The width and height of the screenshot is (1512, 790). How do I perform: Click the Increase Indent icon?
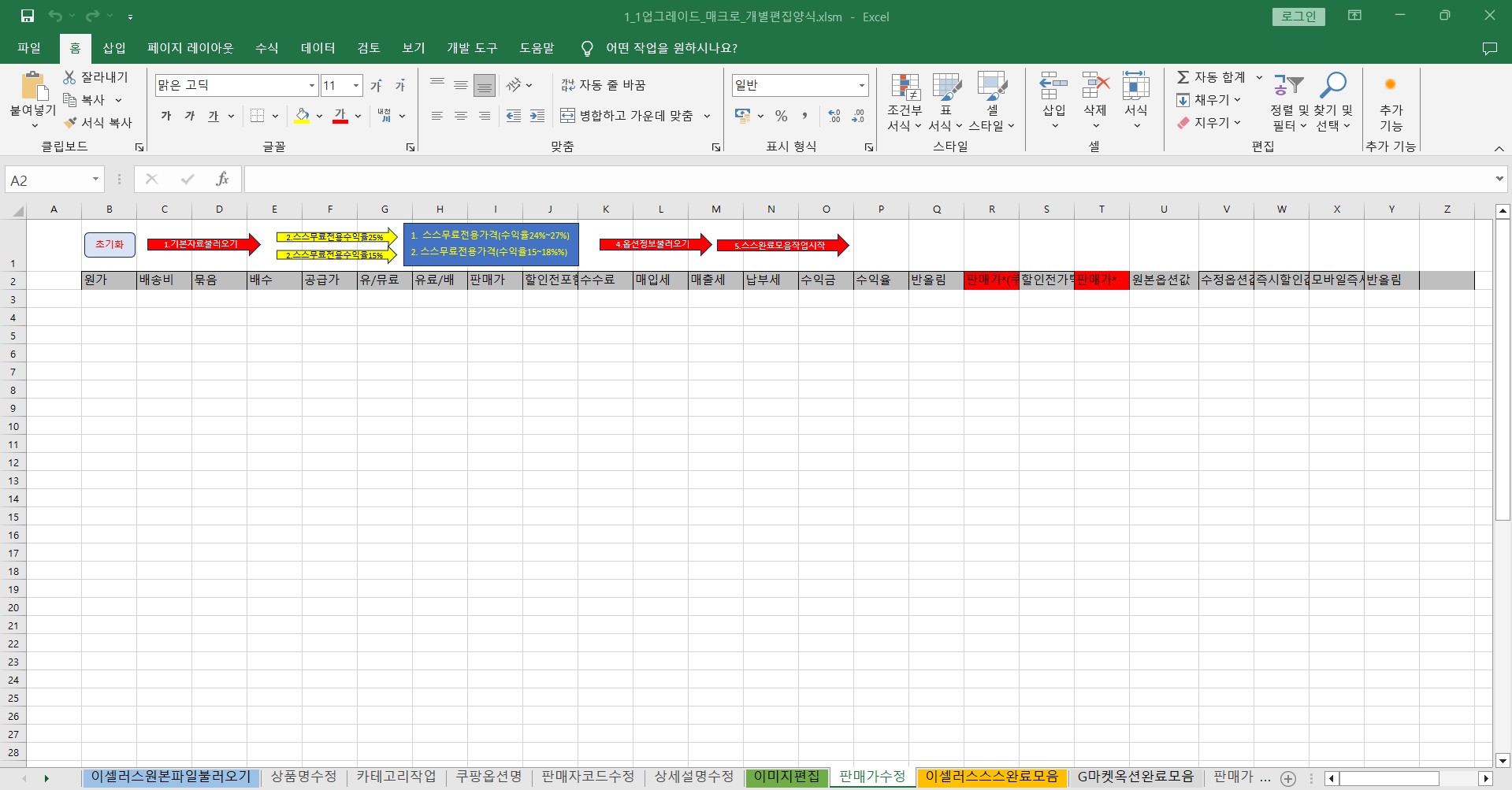pos(537,116)
